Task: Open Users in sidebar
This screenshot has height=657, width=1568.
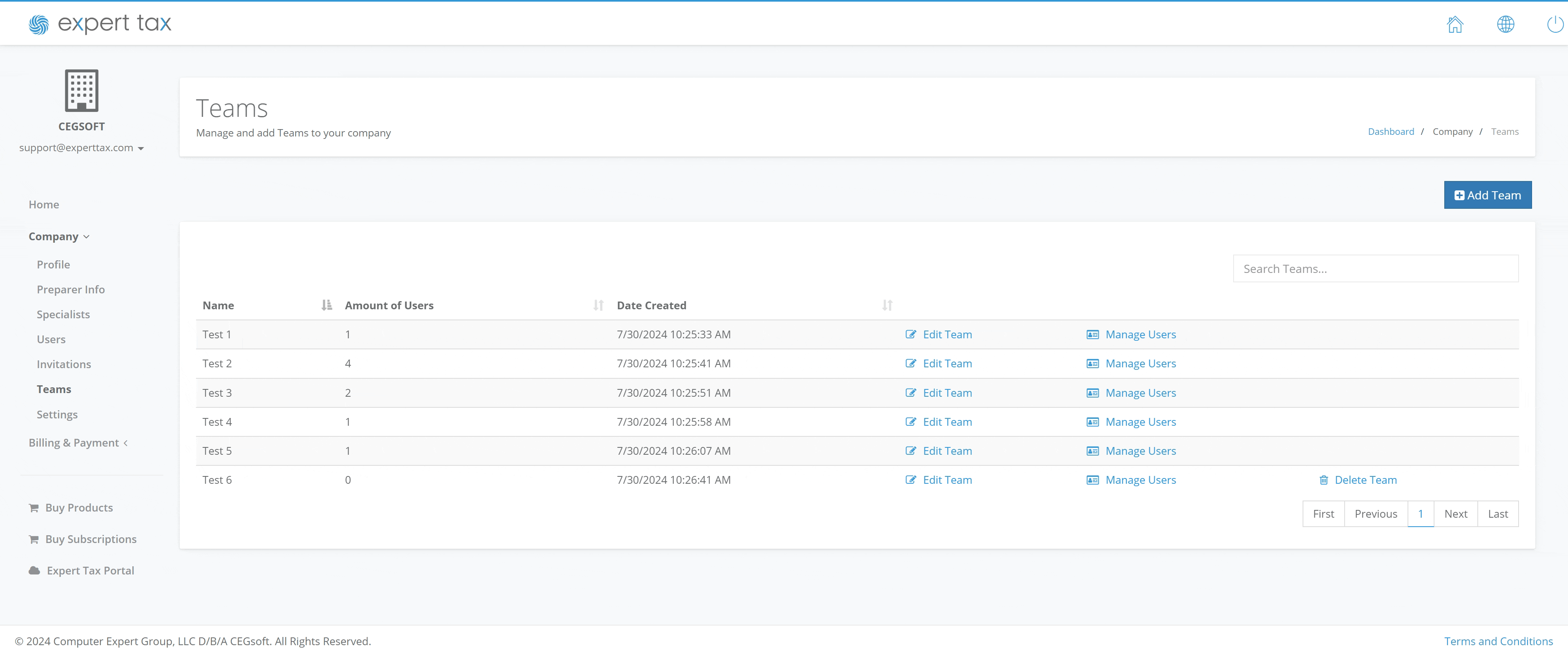Action: click(x=51, y=339)
